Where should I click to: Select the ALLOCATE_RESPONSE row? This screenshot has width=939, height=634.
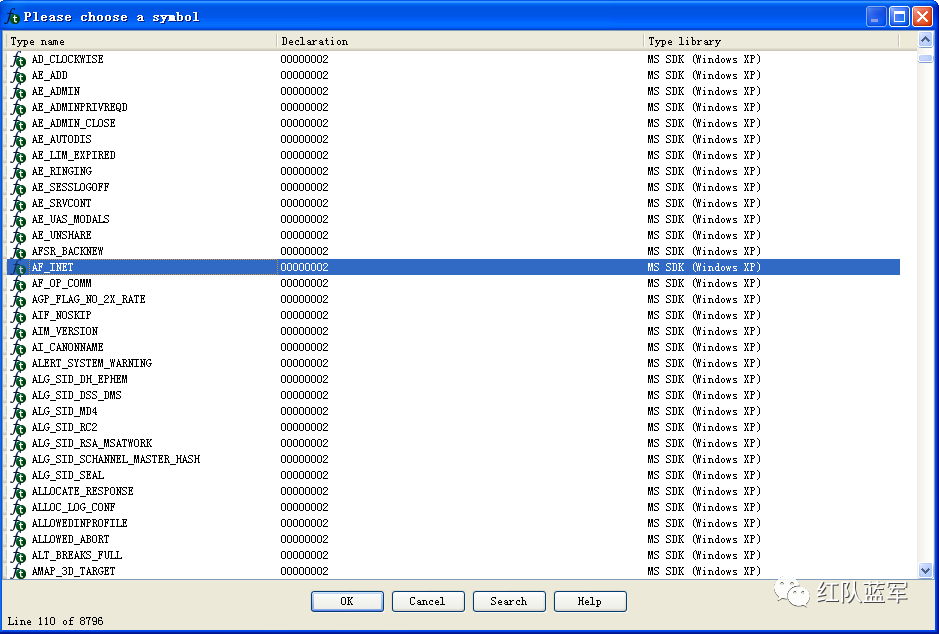coord(453,492)
